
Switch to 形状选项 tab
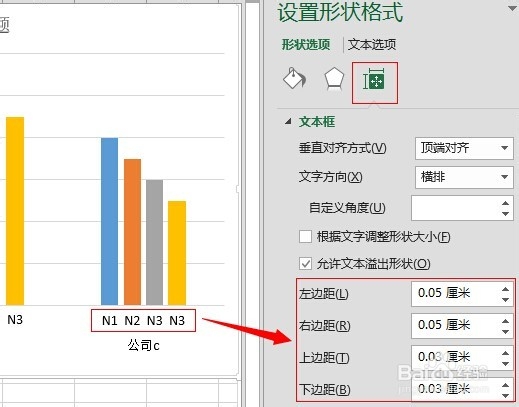[x=306, y=44]
